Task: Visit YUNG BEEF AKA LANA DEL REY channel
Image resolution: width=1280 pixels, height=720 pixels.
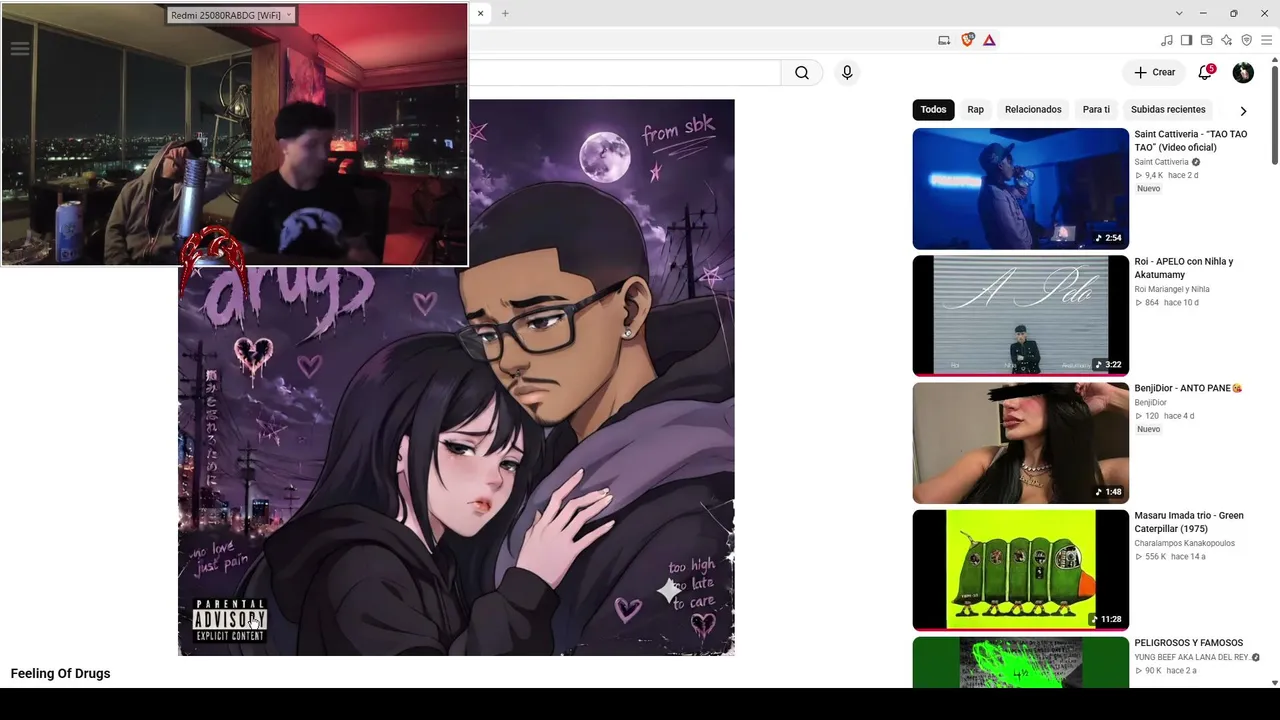Action: pos(1192,657)
